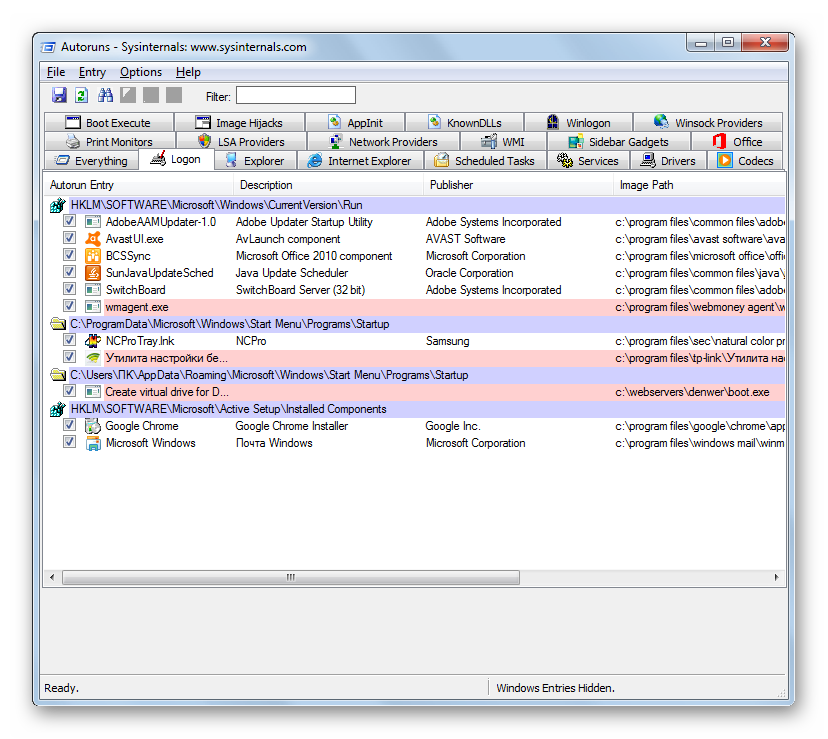The height and width of the screenshot is (739, 828).
Task: Toggle the Microsoft Windows entry checkbox
Action: pos(70,443)
